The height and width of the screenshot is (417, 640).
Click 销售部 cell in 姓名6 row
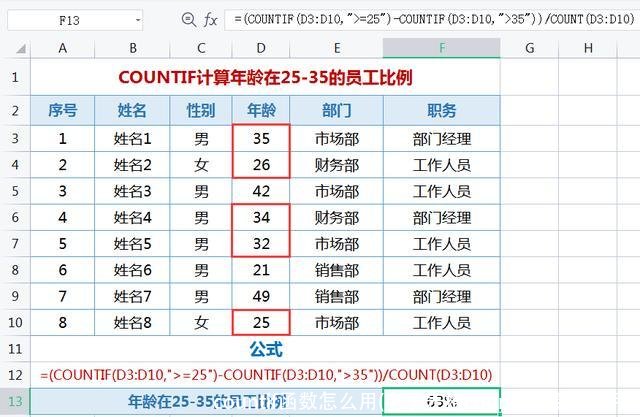(x=337, y=270)
